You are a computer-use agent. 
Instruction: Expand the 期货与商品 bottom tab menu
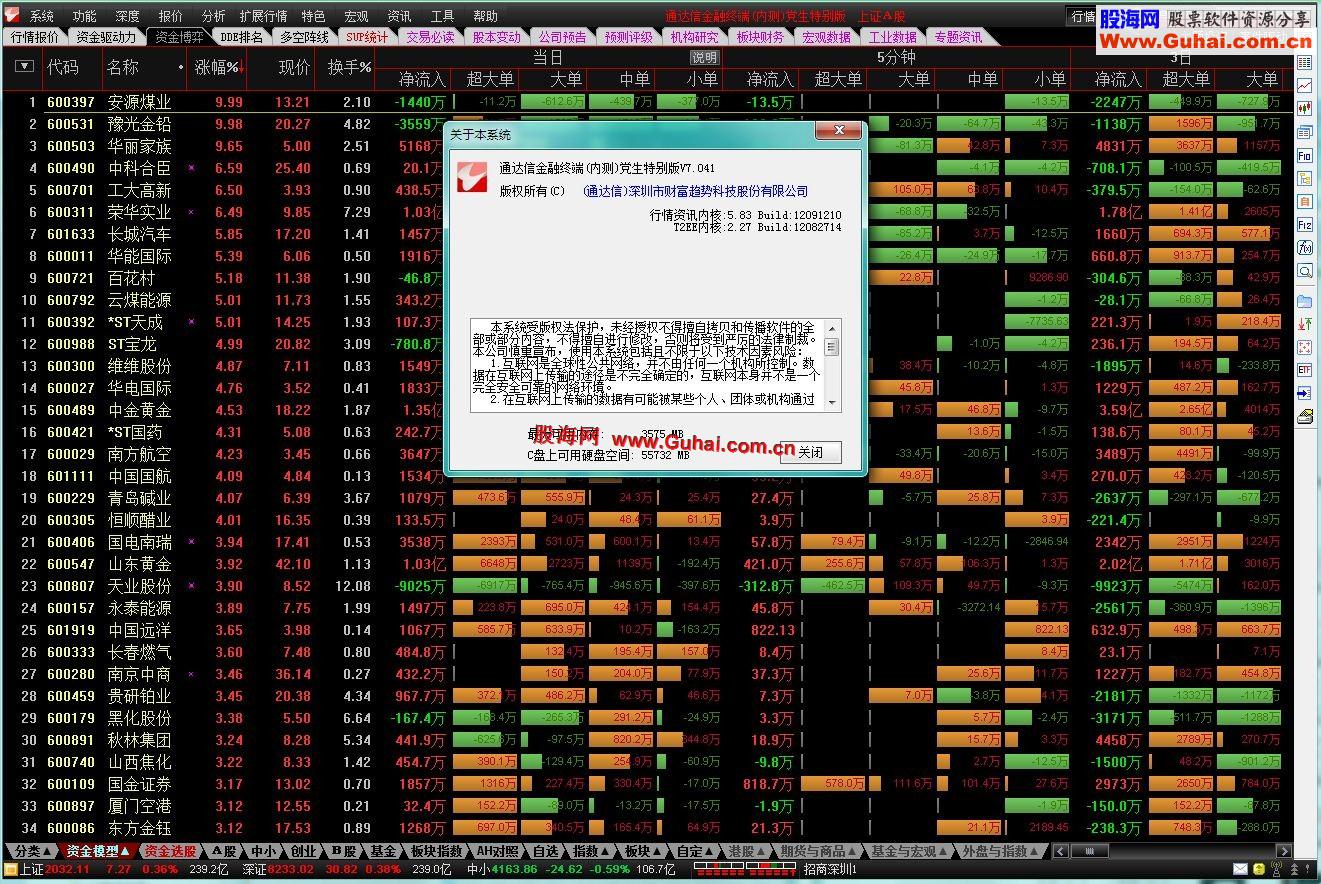click(818, 851)
